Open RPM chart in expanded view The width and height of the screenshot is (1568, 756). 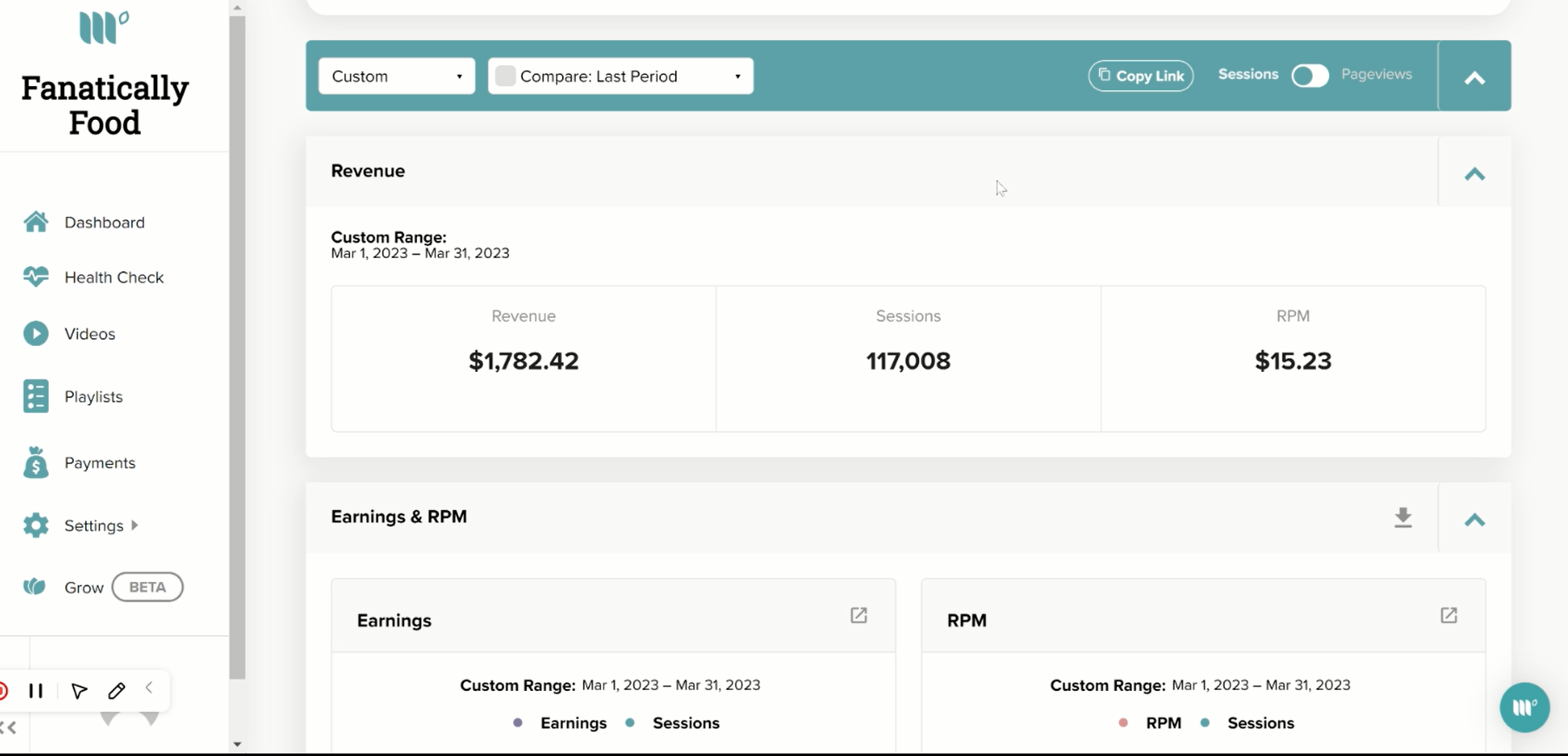click(x=1448, y=615)
